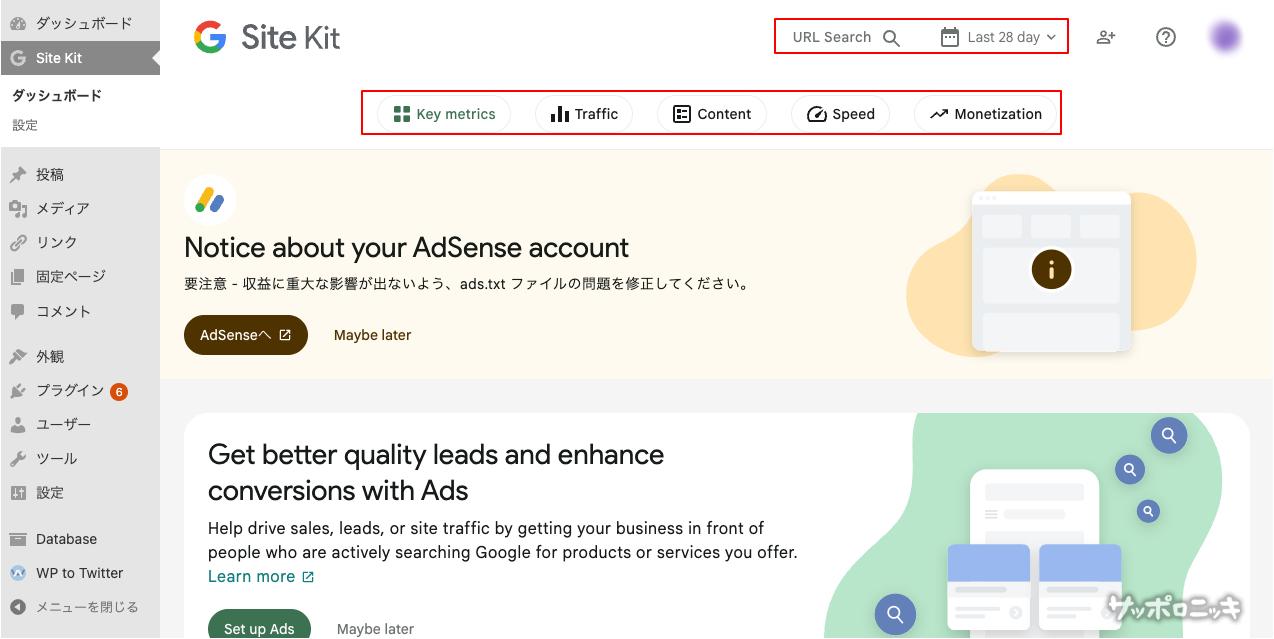Open the Database menu item
This screenshot has width=1274, height=639.
pyautogui.click(x=80, y=539)
